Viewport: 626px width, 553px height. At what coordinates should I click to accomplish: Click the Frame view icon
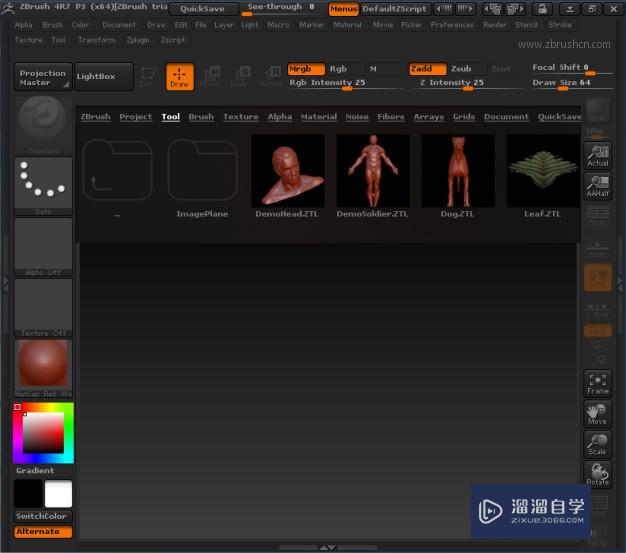tap(597, 384)
